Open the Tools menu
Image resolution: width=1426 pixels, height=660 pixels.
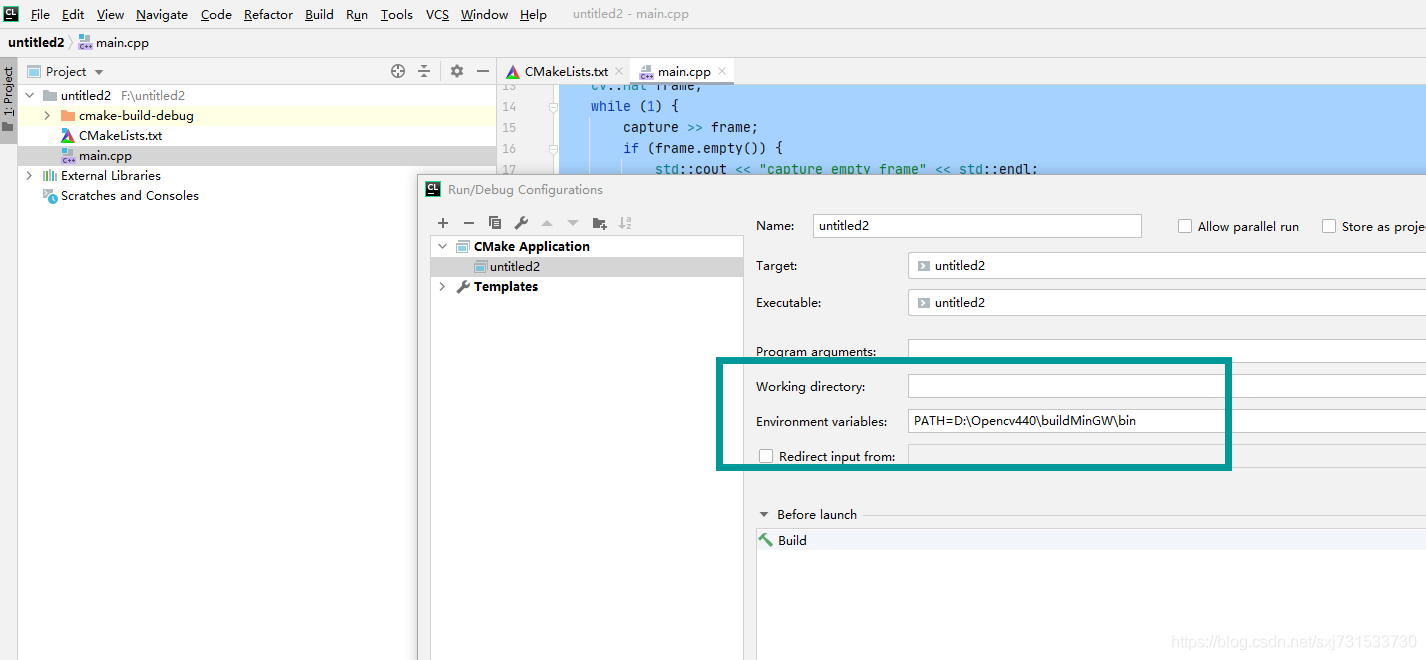(x=397, y=14)
